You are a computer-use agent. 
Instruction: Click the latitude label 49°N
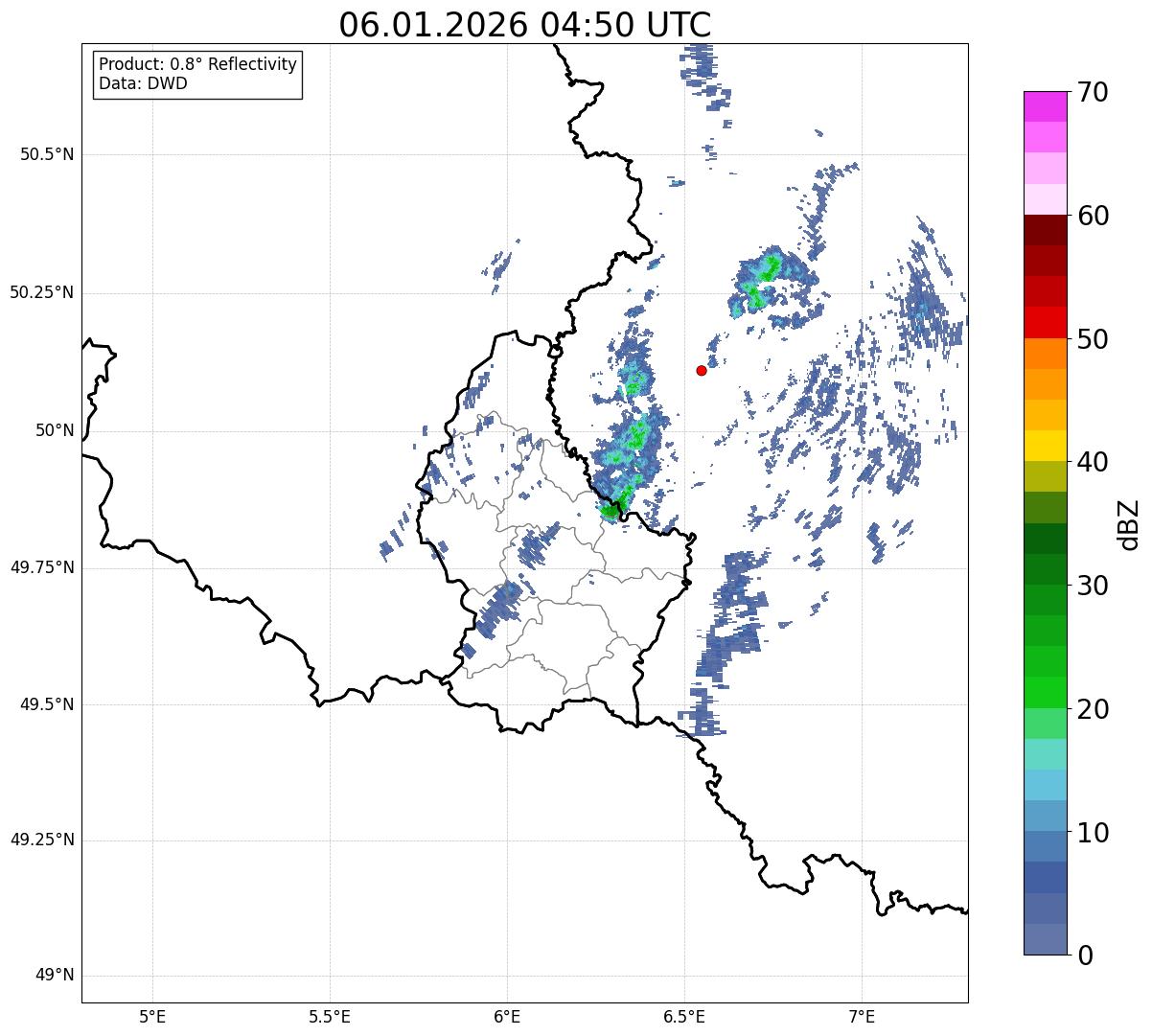54,976
